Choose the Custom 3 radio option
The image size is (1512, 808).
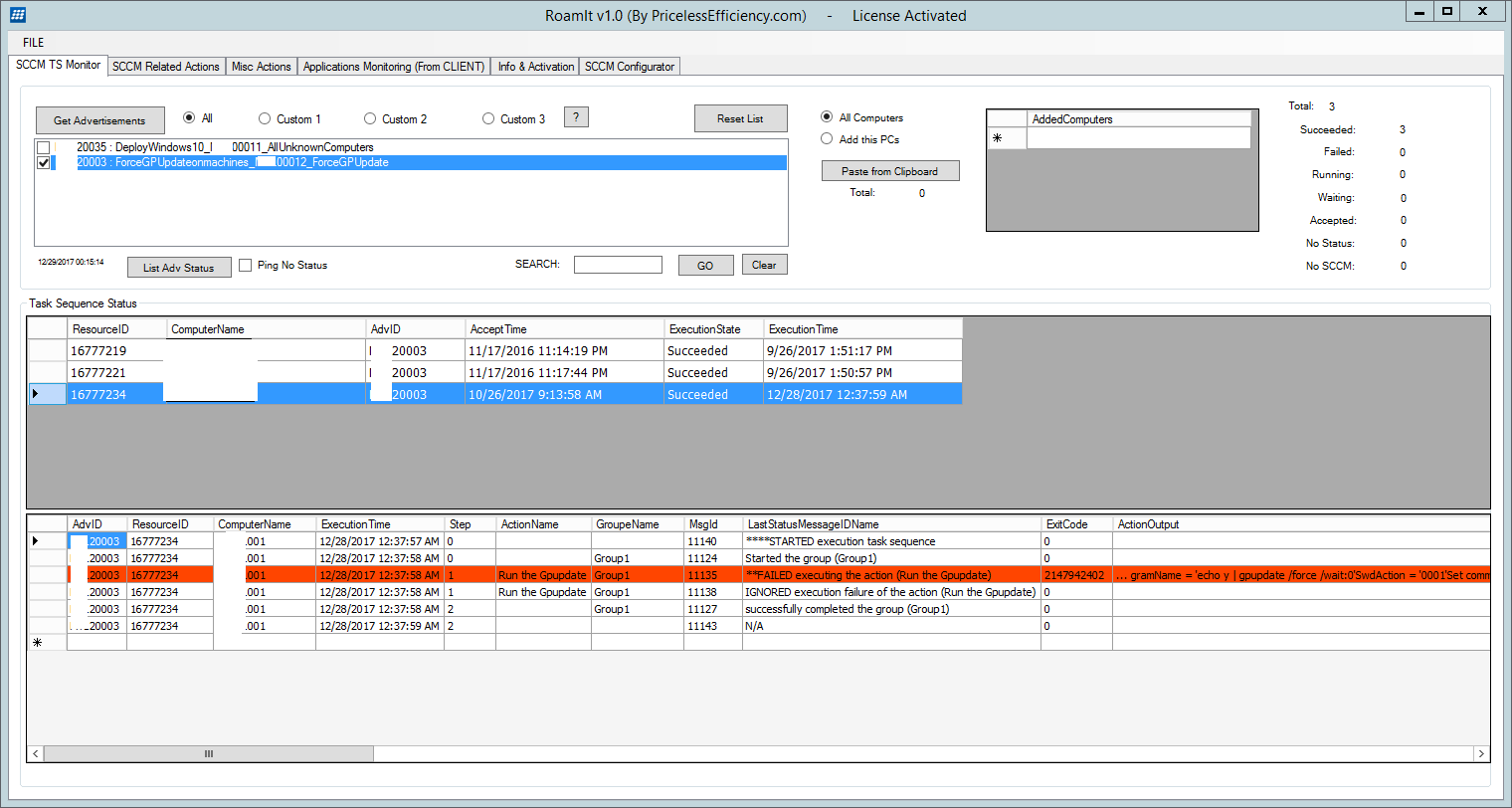pos(488,119)
